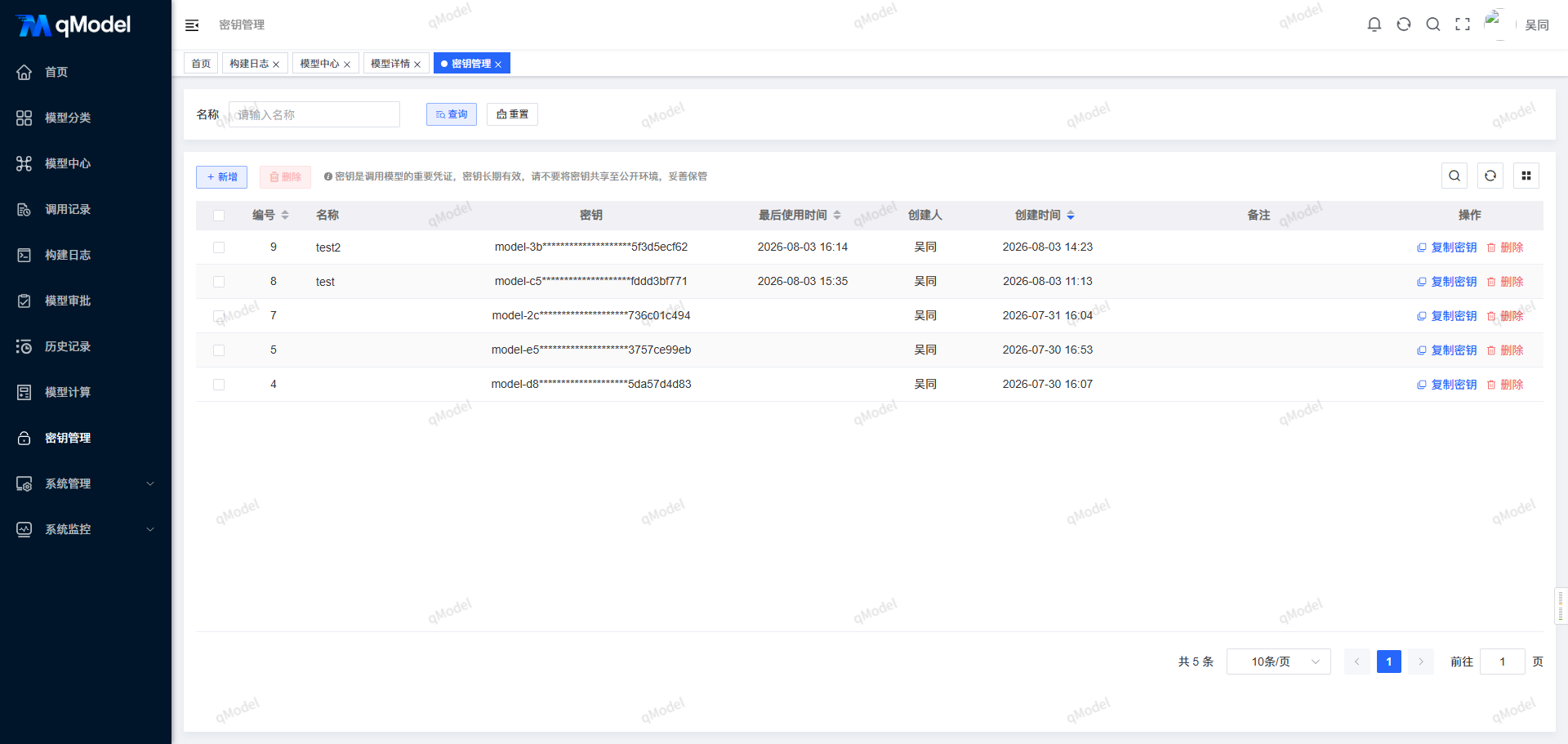Check the row with 编号 7
The height and width of the screenshot is (744, 1568).
tap(219, 316)
